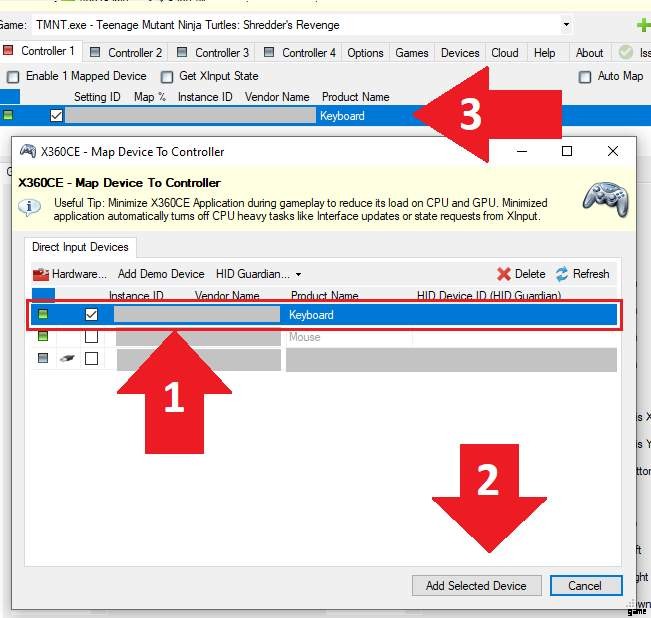Viewport: 651px width, 618px height.
Task: Click the Controller 3 tab status icon
Action: (182, 52)
